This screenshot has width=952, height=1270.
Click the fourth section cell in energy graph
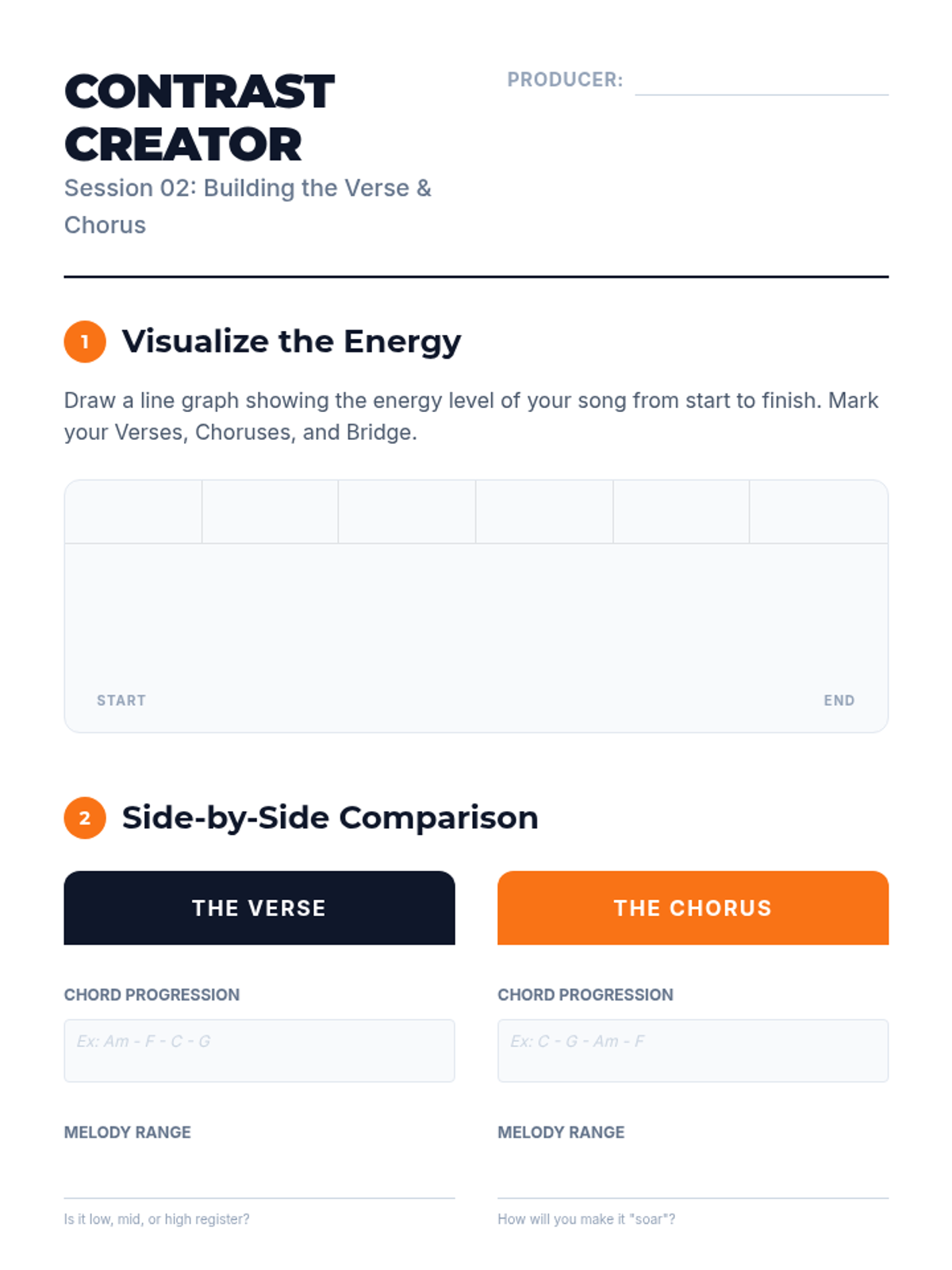coord(544,512)
